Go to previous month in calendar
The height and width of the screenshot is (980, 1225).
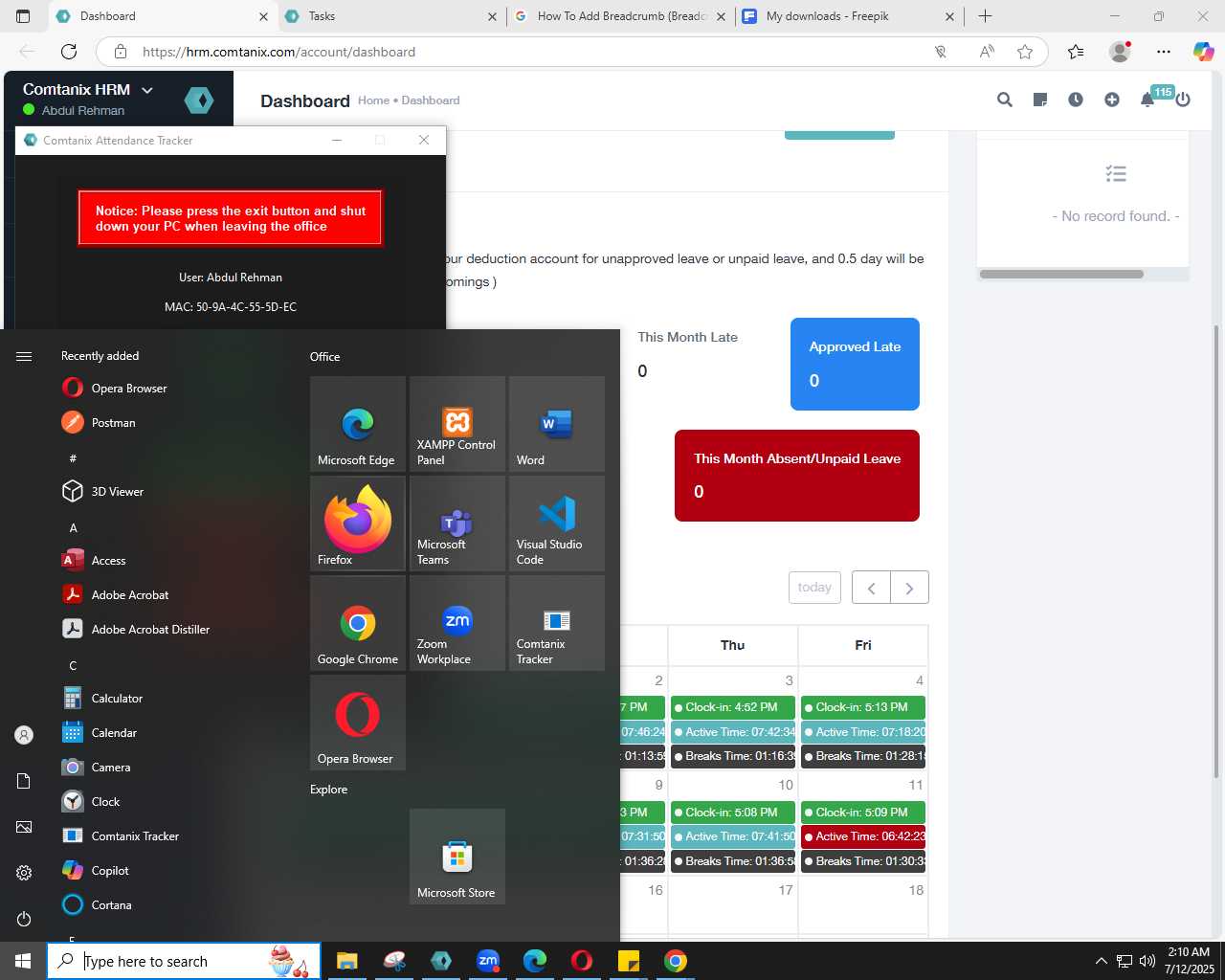click(872, 588)
